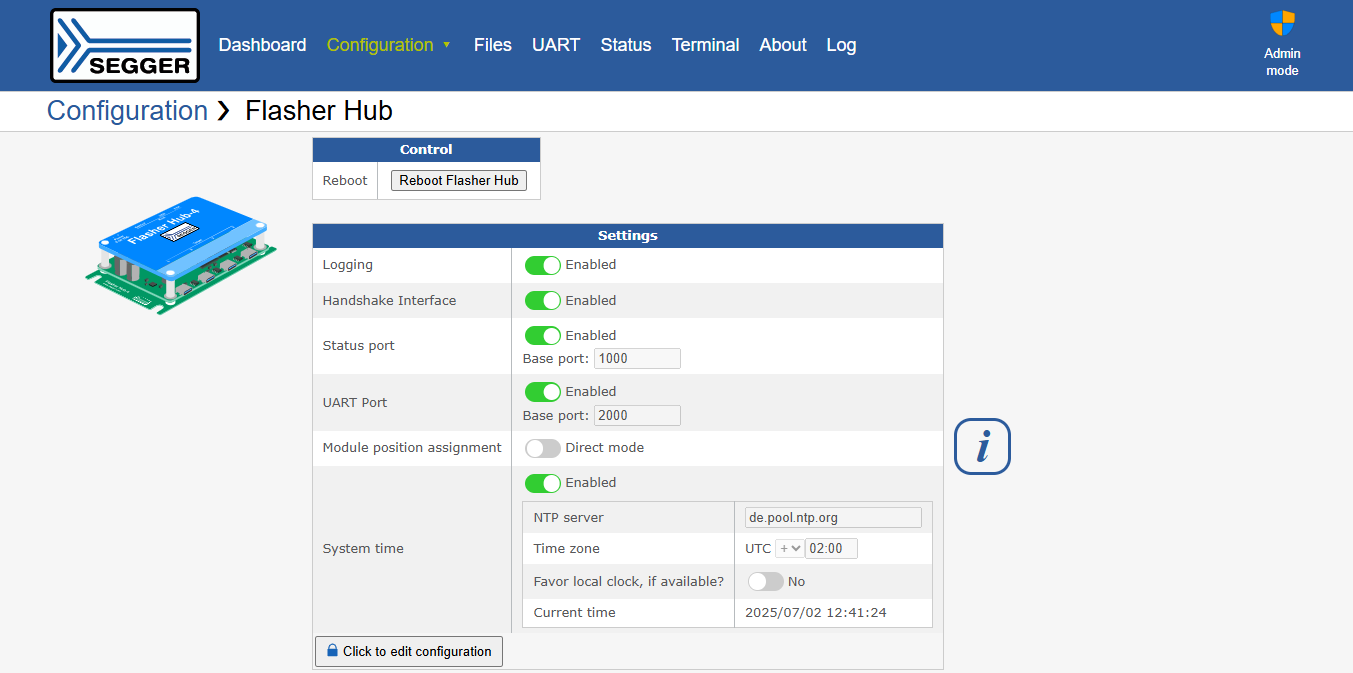The height and width of the screenshot is (673, 1353).
Task: Click the NTP server label
Action: point(569,517)
